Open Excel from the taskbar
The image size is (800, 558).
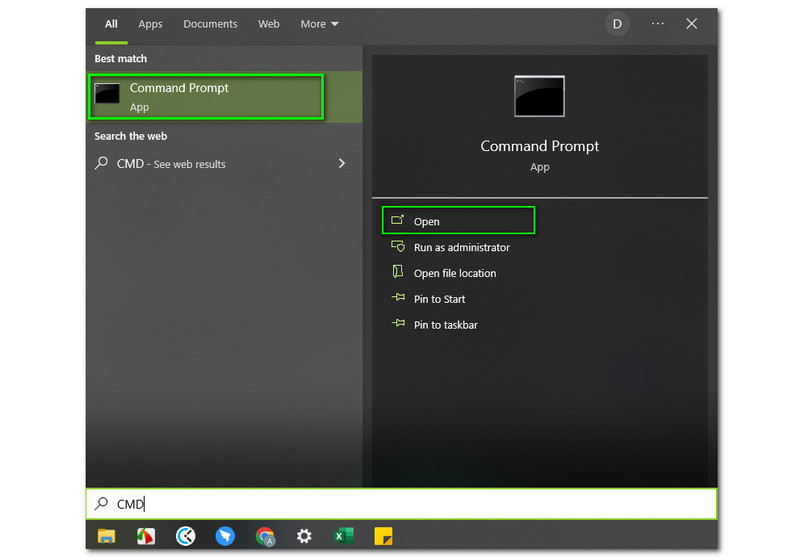click(343, 537)
